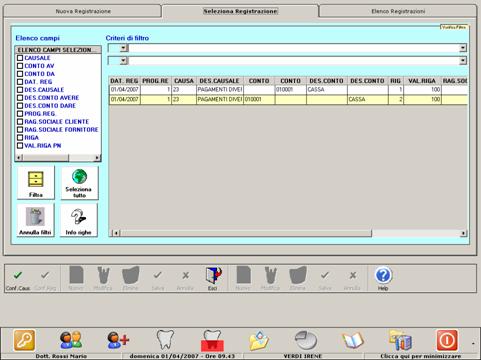Click the Conf.Reg. checkmark icon
Viewport: 481px width, 360px height.
45,279
